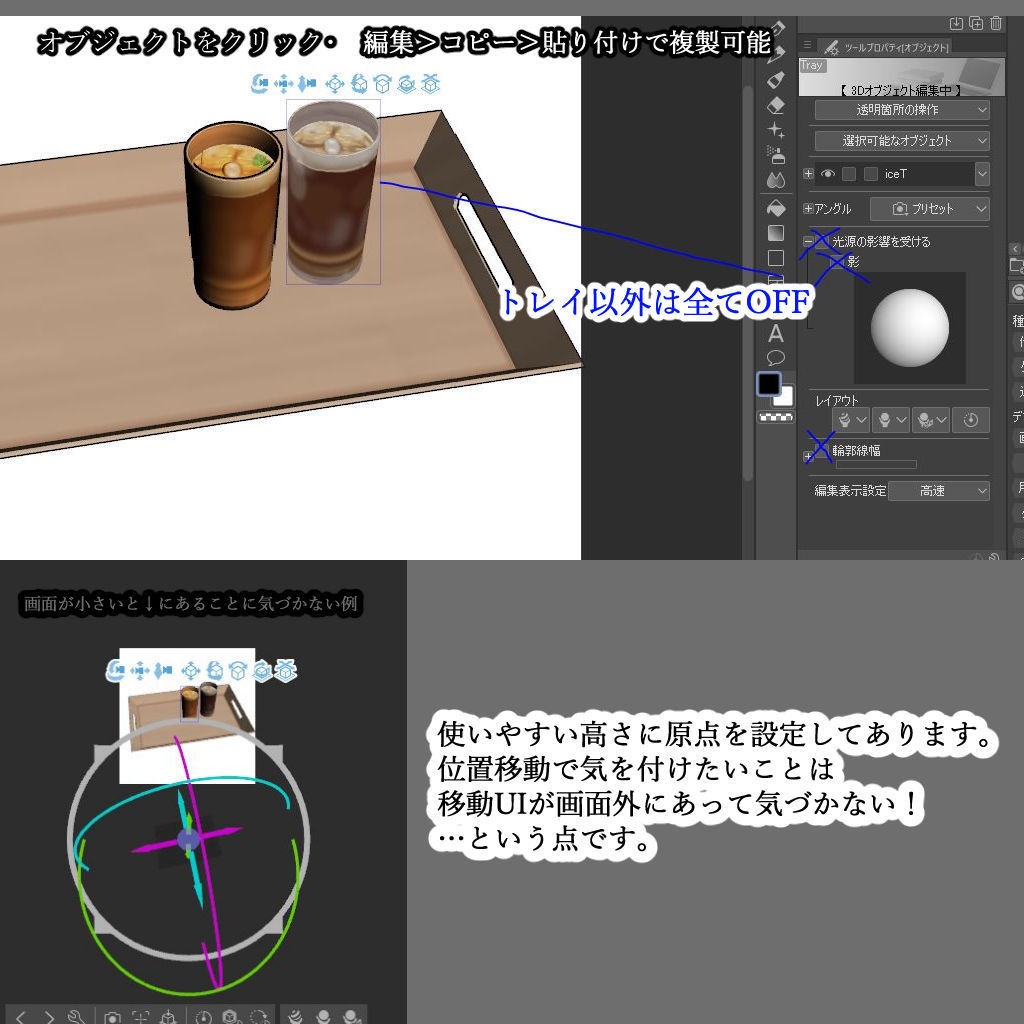The image size is (1024, 1024).
Task: Select the Airbrush tool in the left toolbar
Action: click(x=777, y=153)
